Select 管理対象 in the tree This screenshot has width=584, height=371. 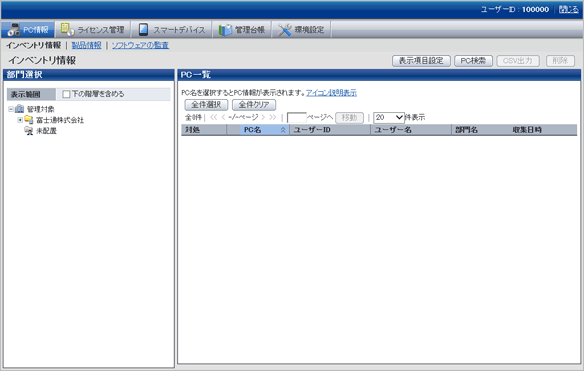coord(41,109)
